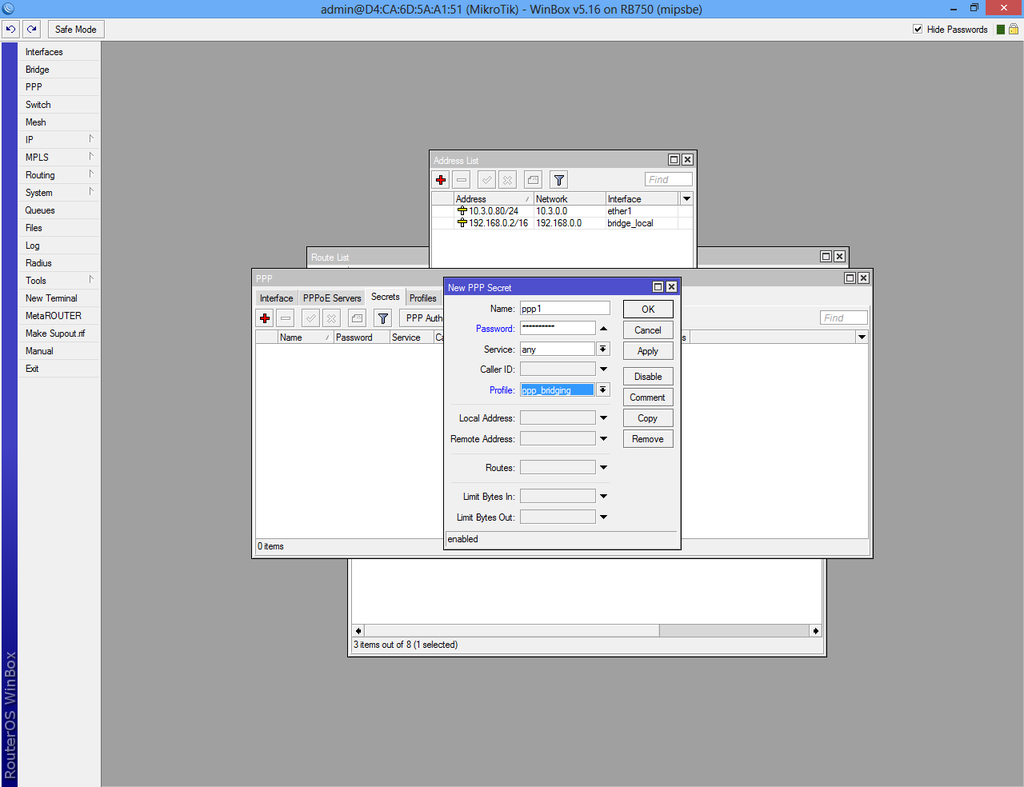The height and width of the screenshot is (787, 1024).
Task: Toggle Safe Mode on
Action: [76, 30]
